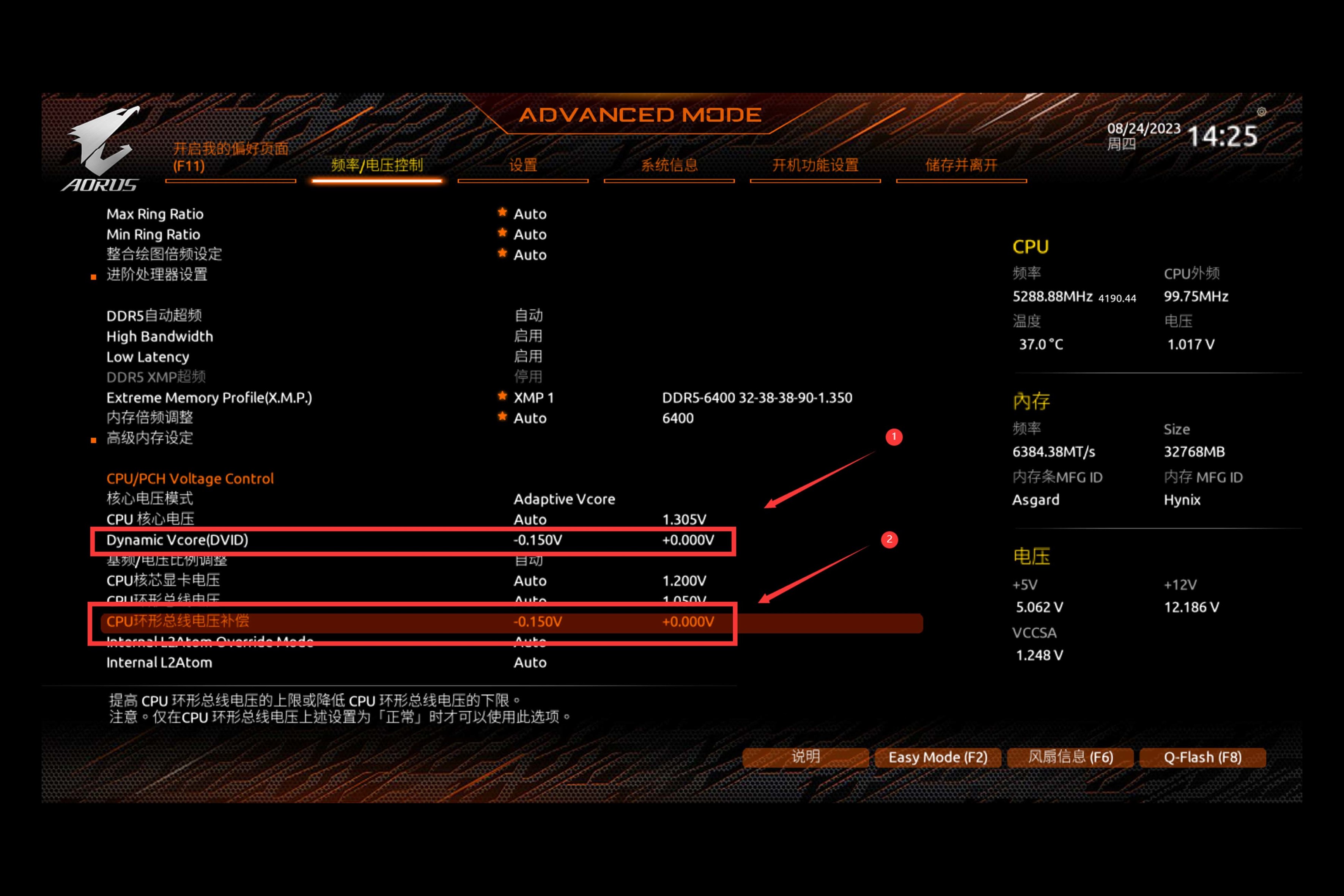1344x896 pixels.
Task: Click star icon beside XMP 1 value
Action: point(502,396)
